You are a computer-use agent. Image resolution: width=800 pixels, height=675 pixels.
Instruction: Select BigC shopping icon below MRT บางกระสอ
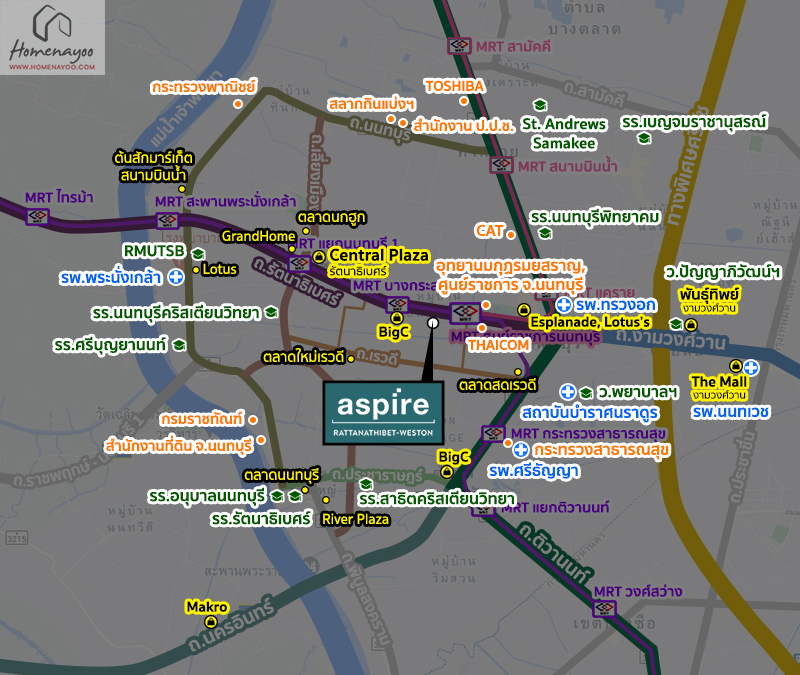pyautogui.click(x=397, y=318)
